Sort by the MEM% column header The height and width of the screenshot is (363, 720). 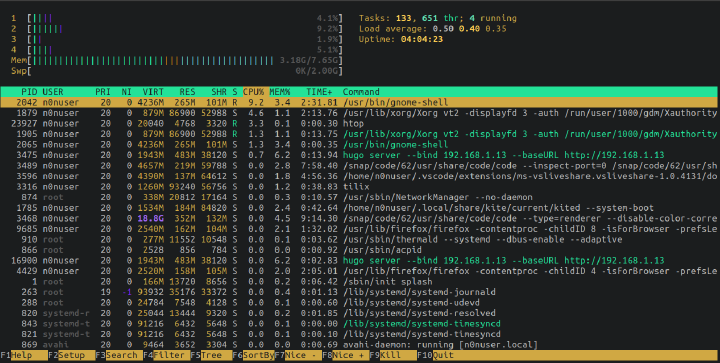280,92
